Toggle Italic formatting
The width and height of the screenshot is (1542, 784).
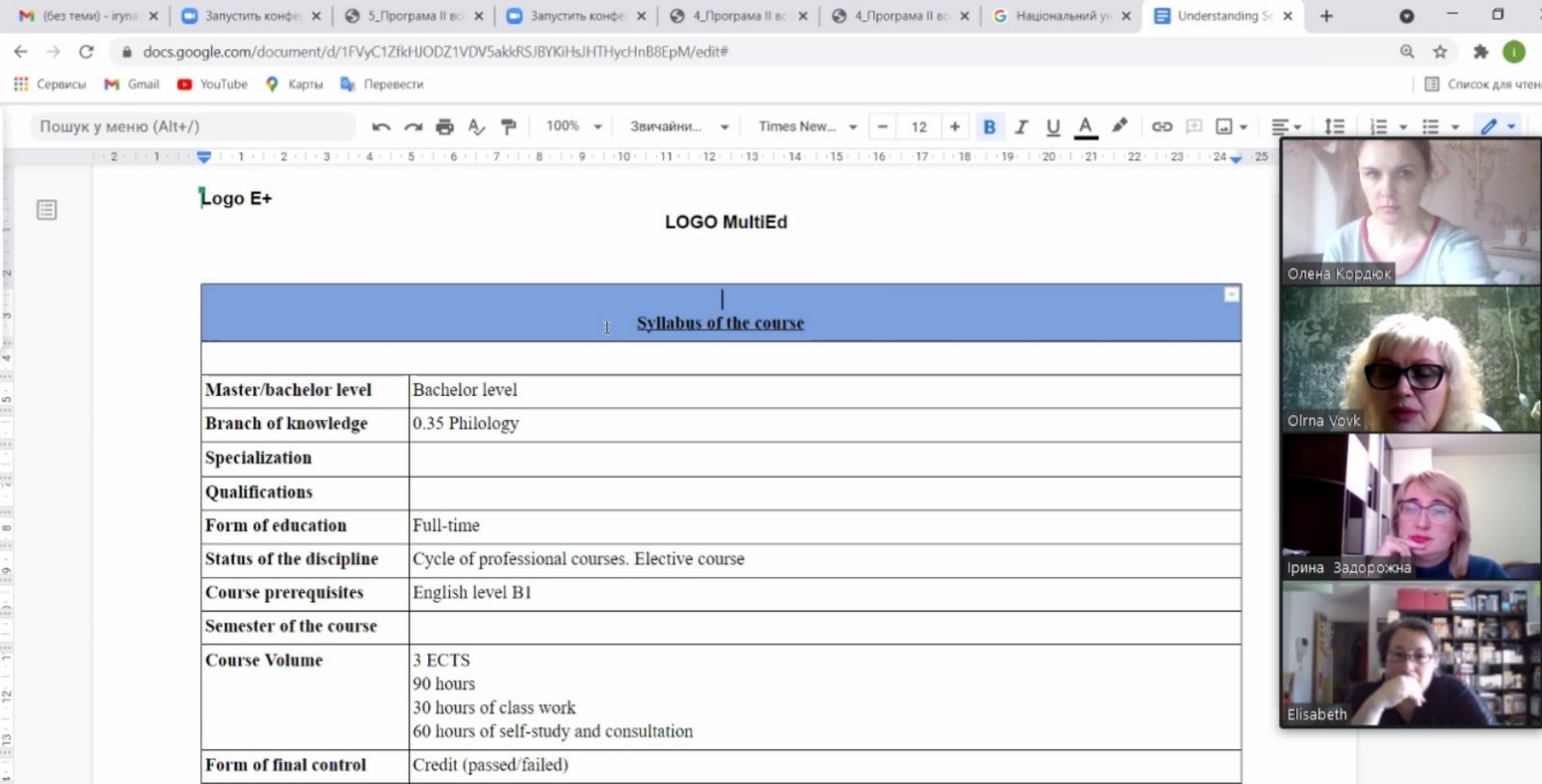coord(1022,127)
